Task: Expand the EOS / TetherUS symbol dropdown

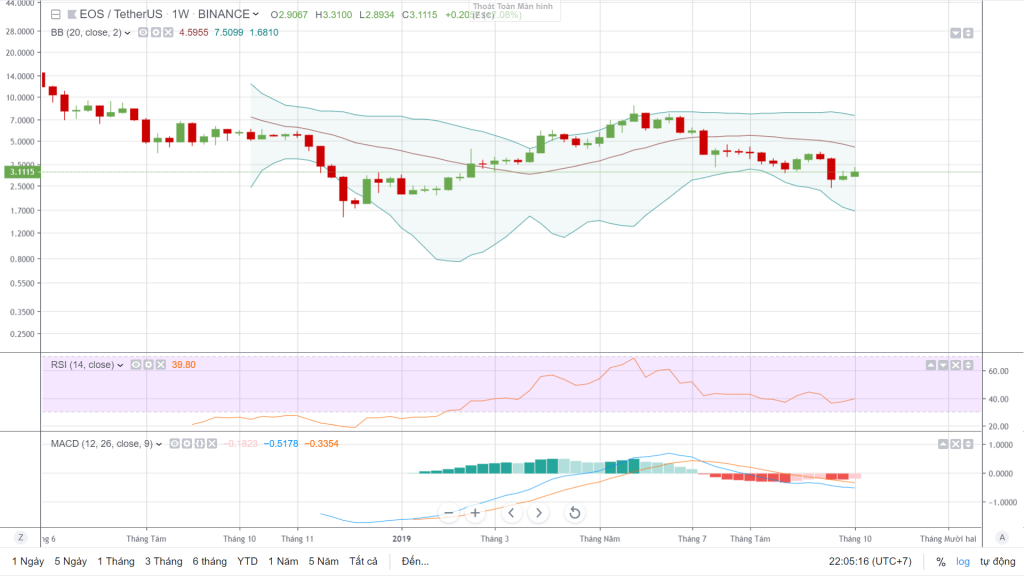Action: (x=256, y=14)
